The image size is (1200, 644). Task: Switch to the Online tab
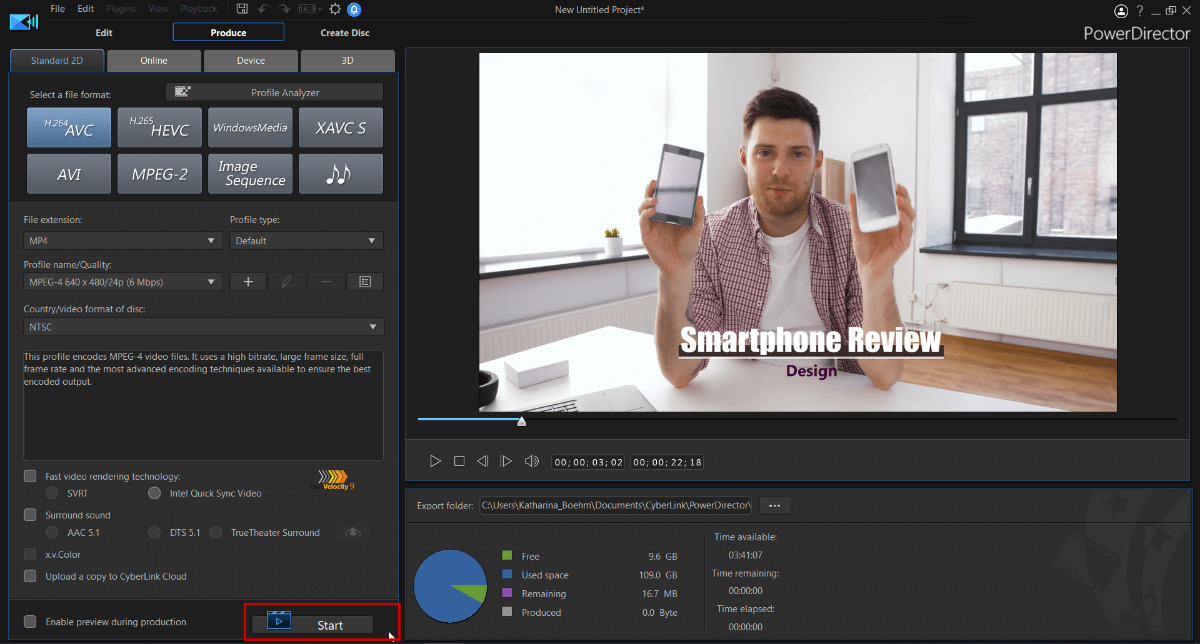pyautogui.click(x=154, y=60)
